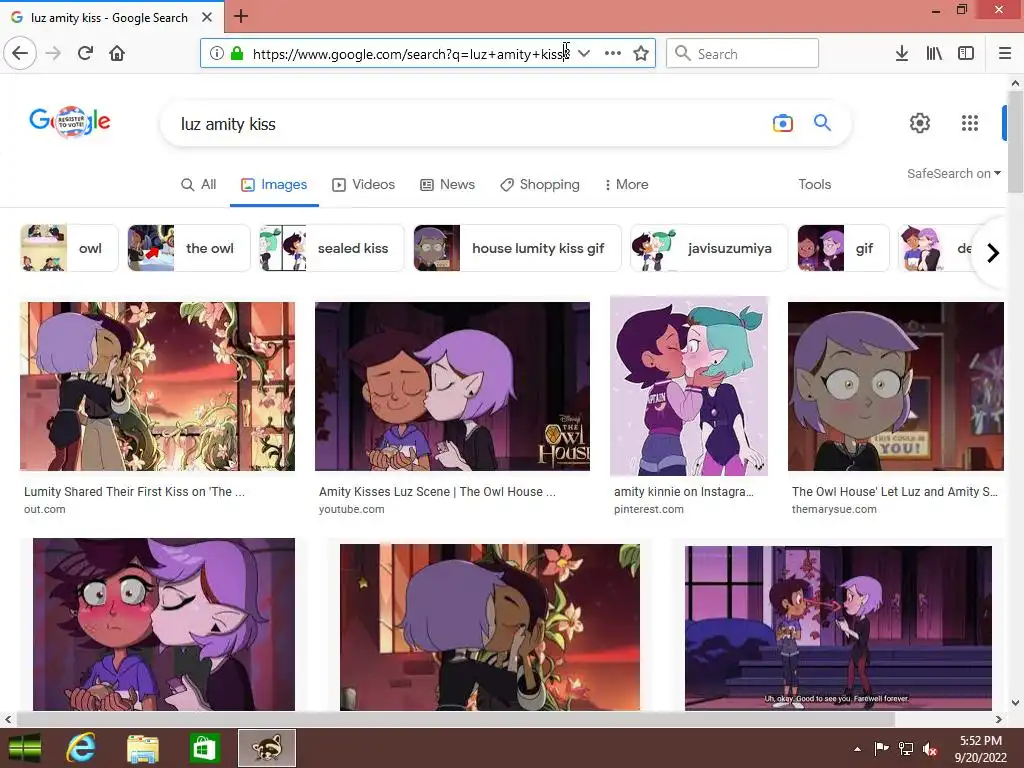Open page actions three-dot menu in address bar
The width and height of the screenshot is (1024, 768).
click(613, 53)
